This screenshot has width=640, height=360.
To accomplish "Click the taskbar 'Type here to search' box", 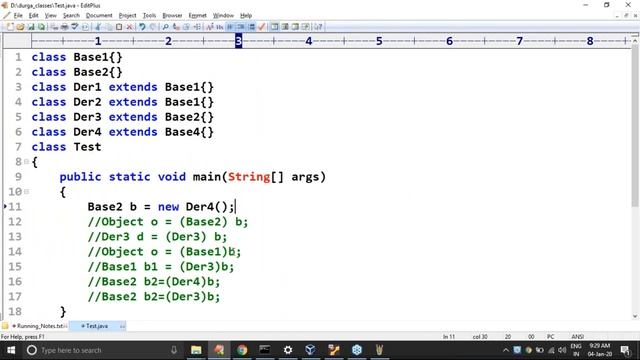I will 102,350.
